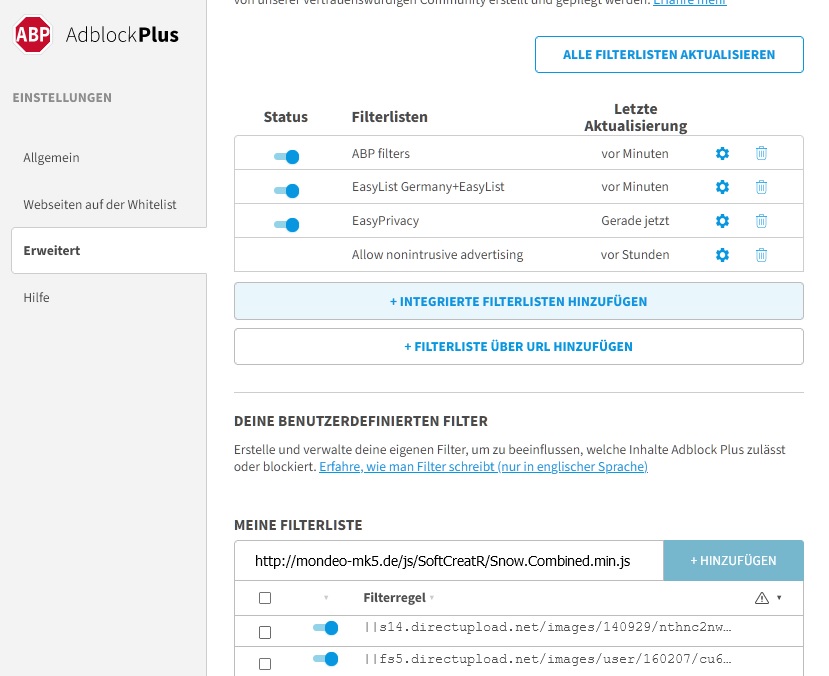Click Alle Filterlisten aktualisieren button

coord(669,55)
